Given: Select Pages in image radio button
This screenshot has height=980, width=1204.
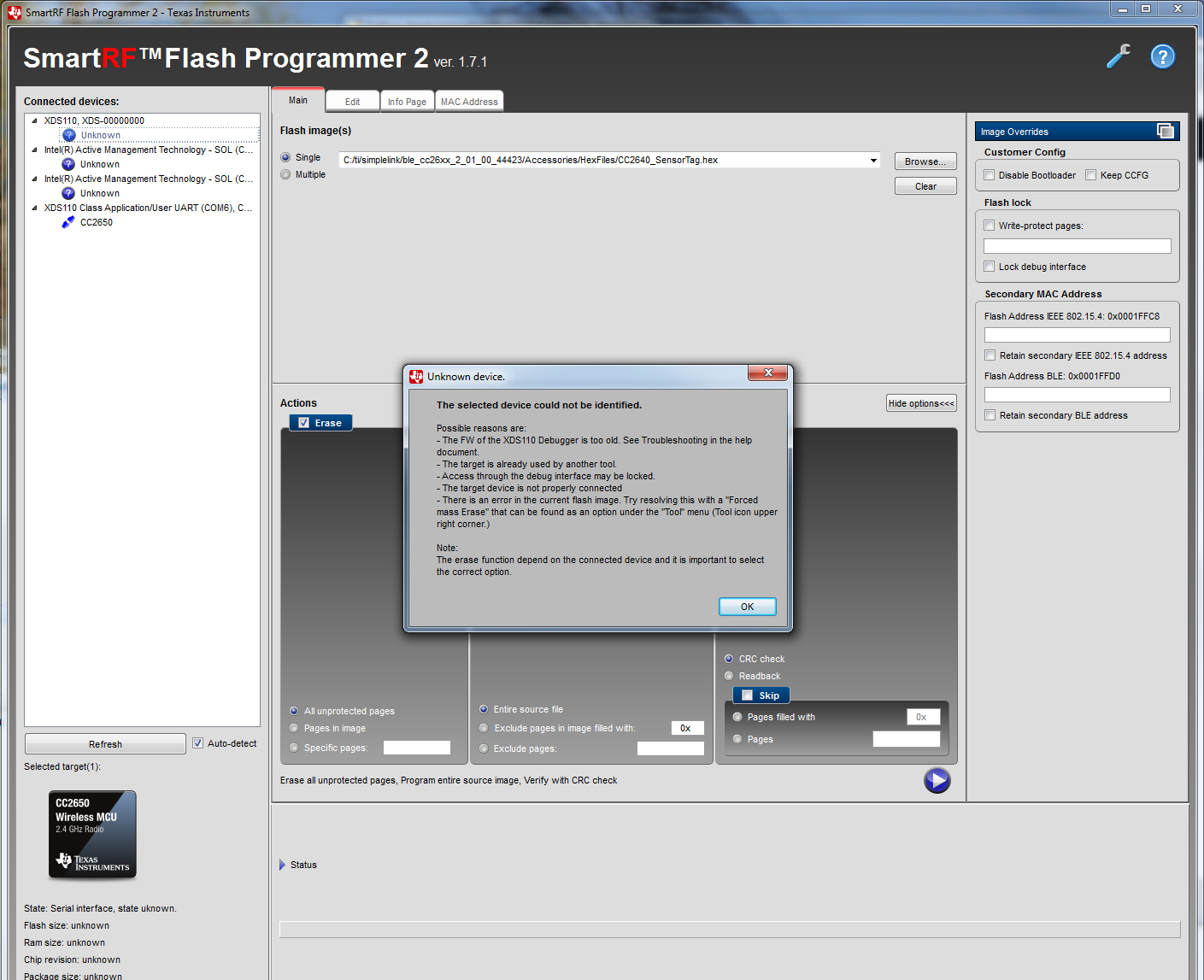Looking at the screenshot, I should tap(294, 728).
